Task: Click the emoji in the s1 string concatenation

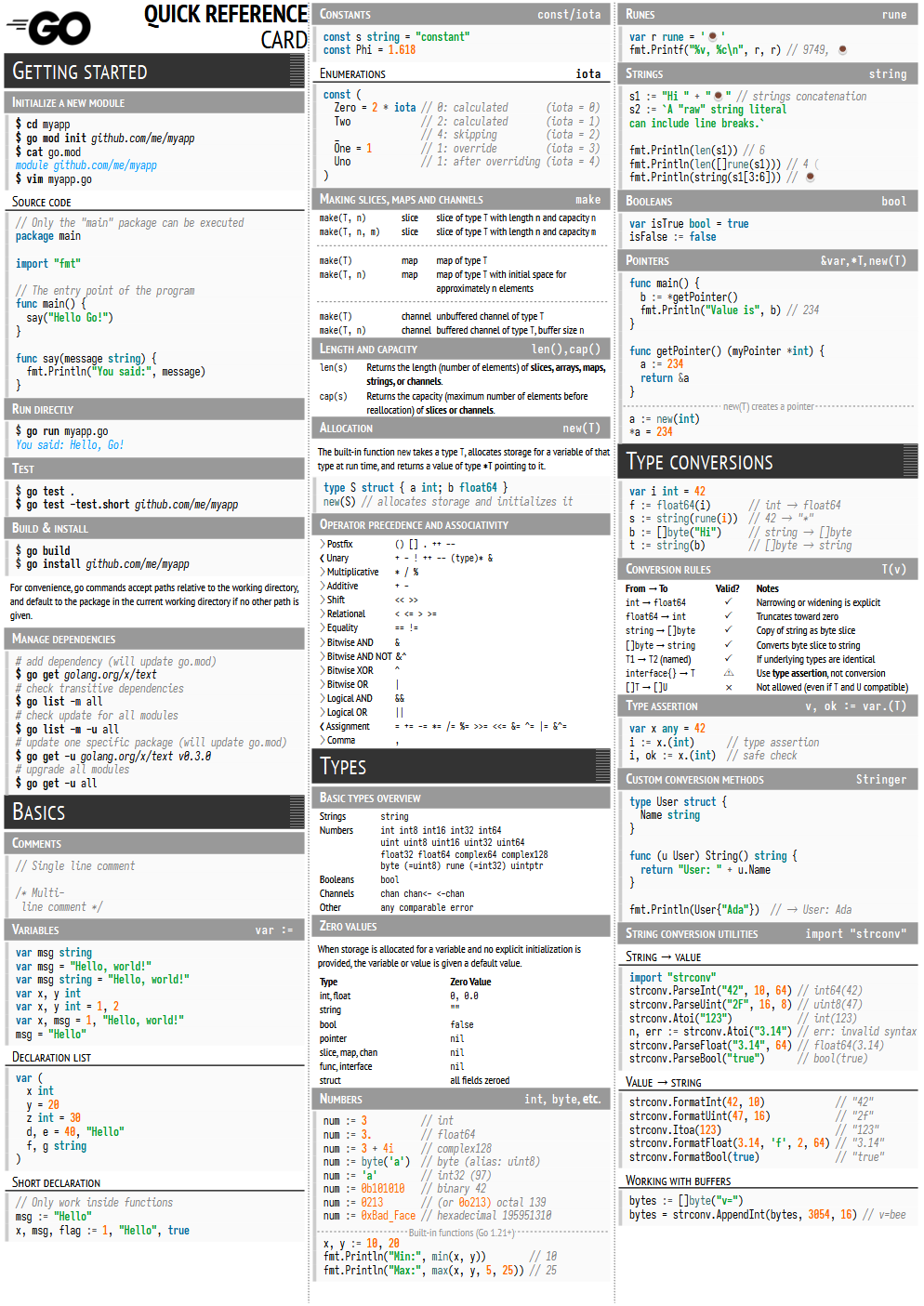Action: [717, 96]
